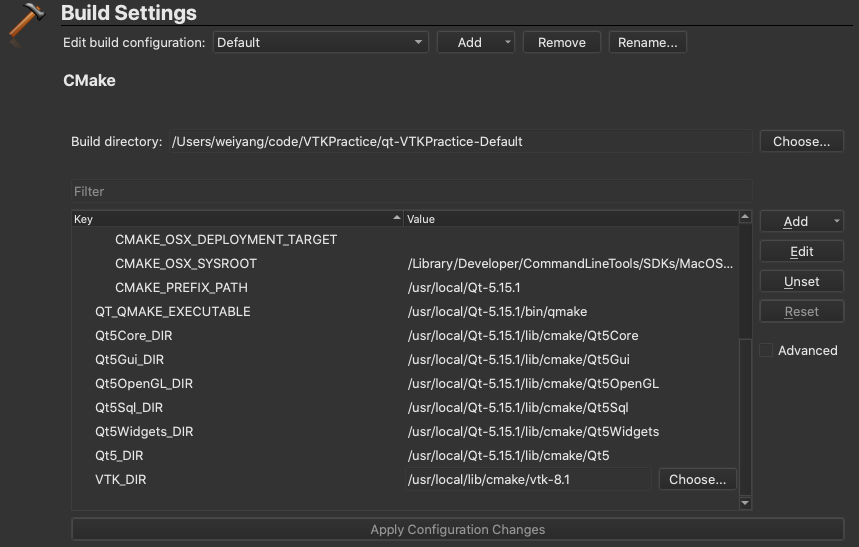Open the Default build configuration dropdown

pos(320,42)
